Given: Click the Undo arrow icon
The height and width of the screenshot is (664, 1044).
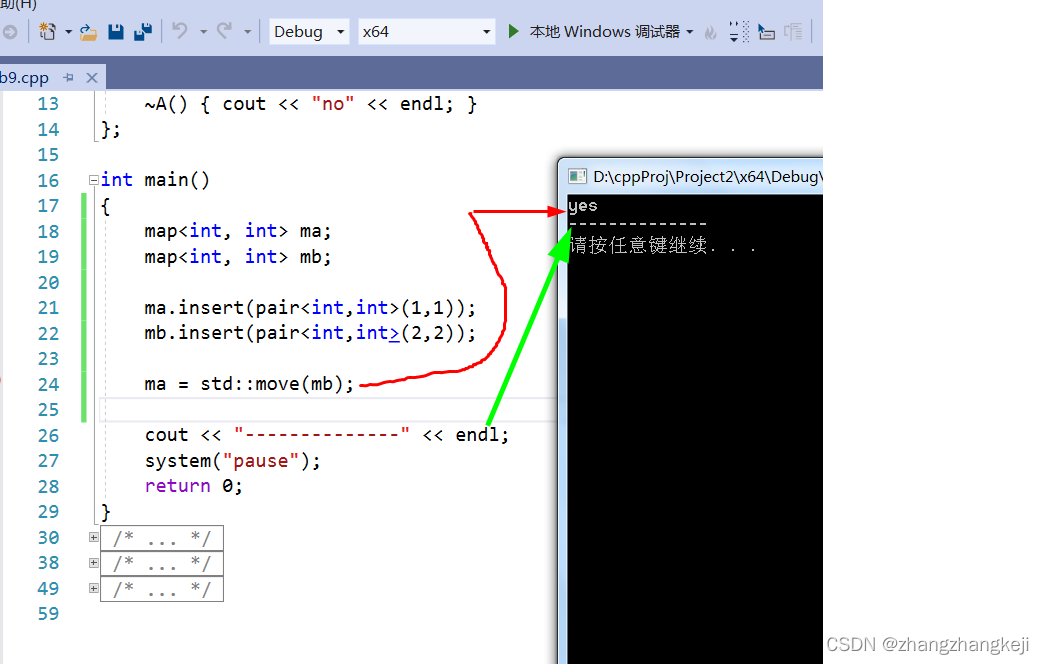Looking at the screenshot, I should [180, 31].
